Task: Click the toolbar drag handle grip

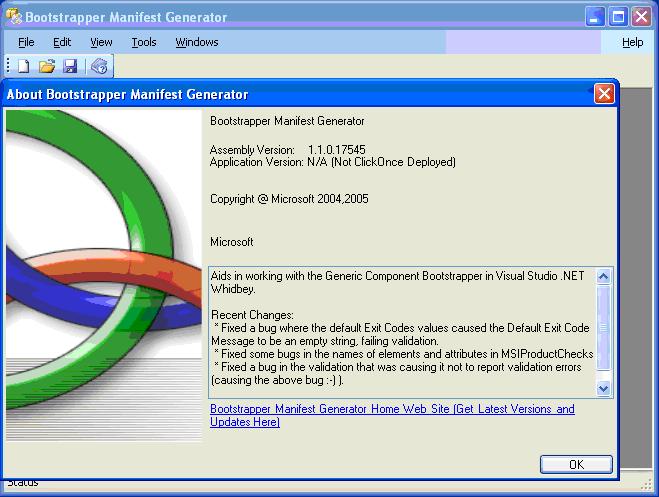Action: (x=8, y=66)
